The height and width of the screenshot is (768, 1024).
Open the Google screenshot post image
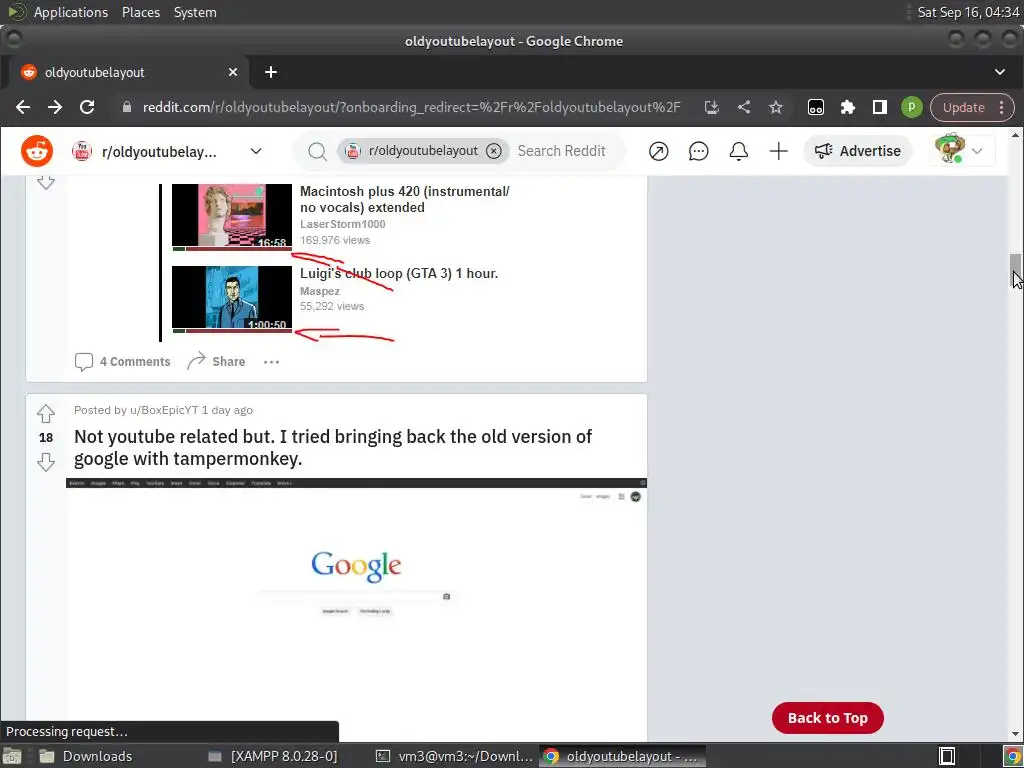(x=357, y=607)
